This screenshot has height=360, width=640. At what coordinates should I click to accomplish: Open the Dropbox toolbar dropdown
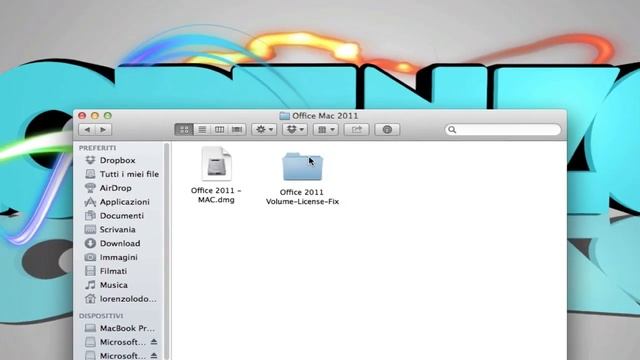pos(295,130)
